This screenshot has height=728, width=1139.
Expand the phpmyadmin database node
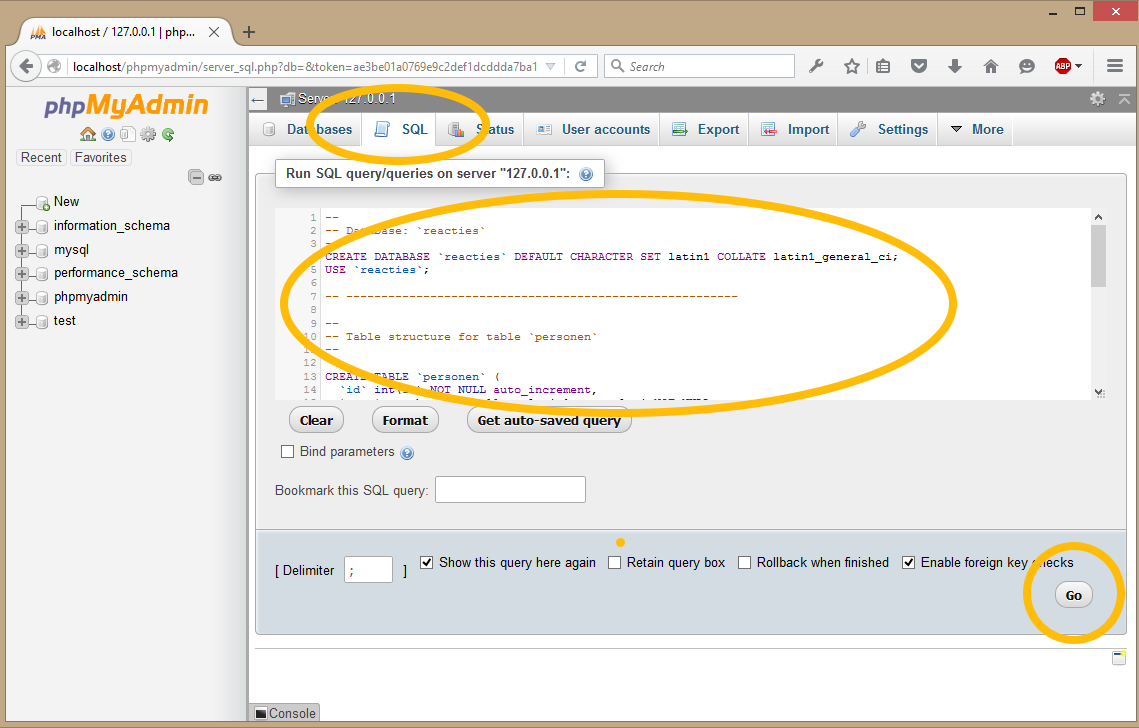22,298
